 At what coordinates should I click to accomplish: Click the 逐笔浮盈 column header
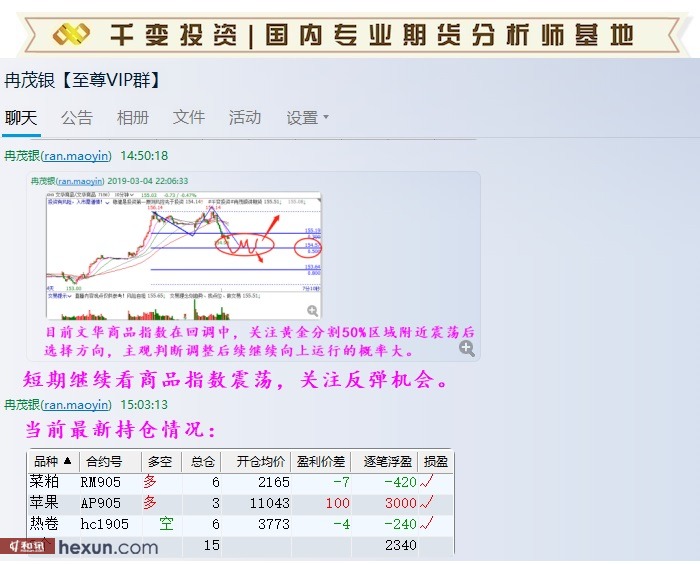click(x=383, y=461)
